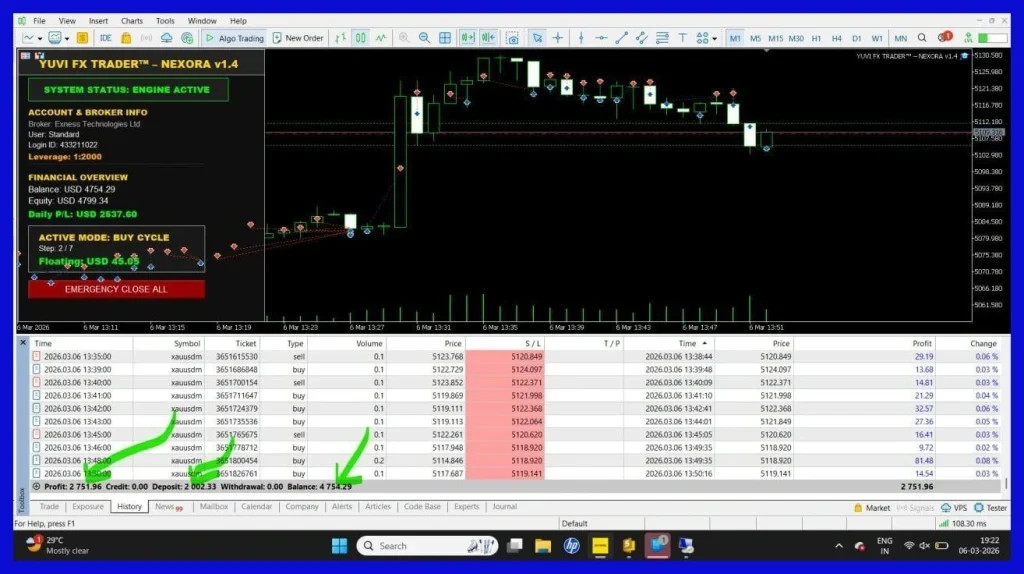Image resolution: width=1024 pixels, height=574 pixels.
Task: Click the New Order button
Action: (298, 38)
